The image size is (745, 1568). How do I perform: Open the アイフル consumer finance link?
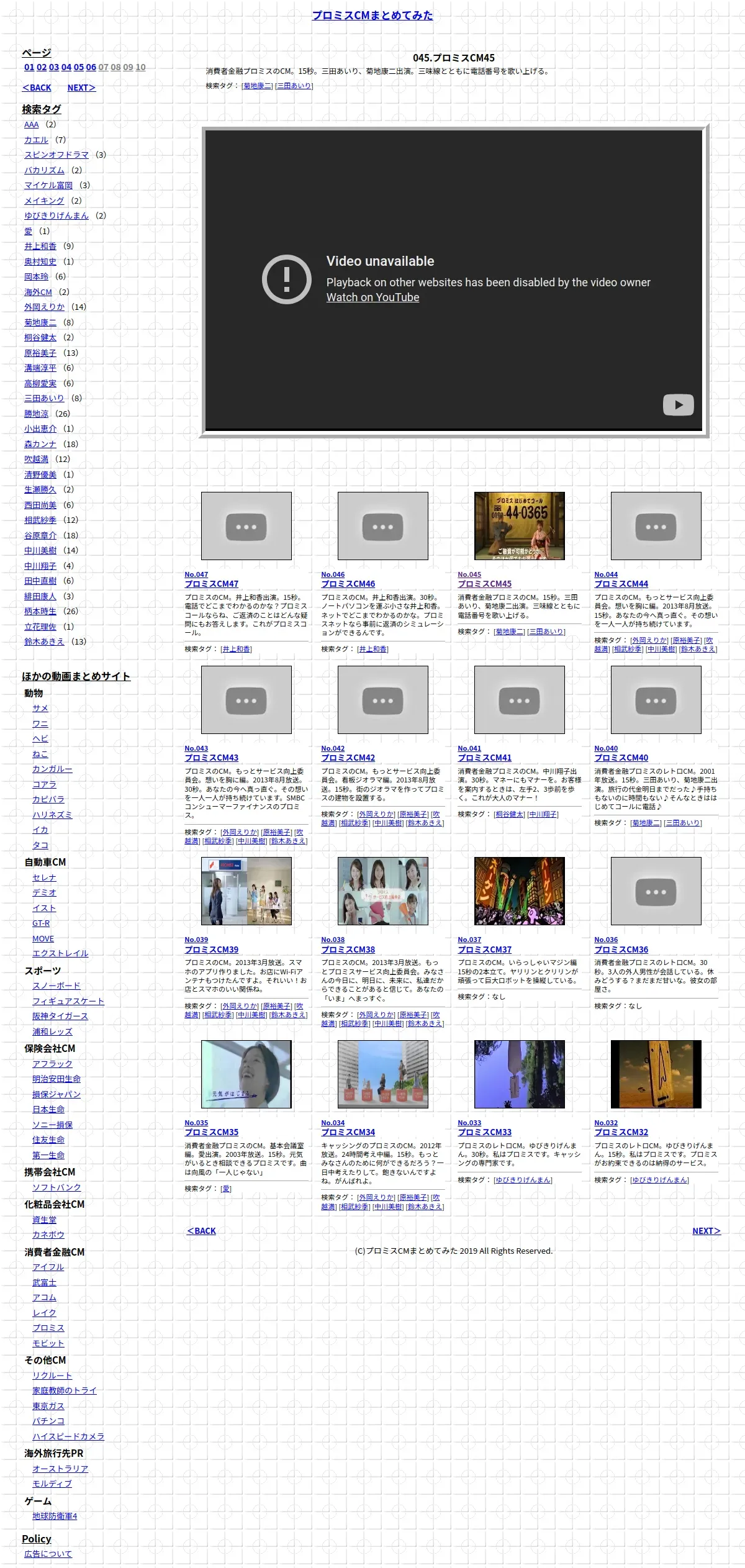coord(48,1267)
